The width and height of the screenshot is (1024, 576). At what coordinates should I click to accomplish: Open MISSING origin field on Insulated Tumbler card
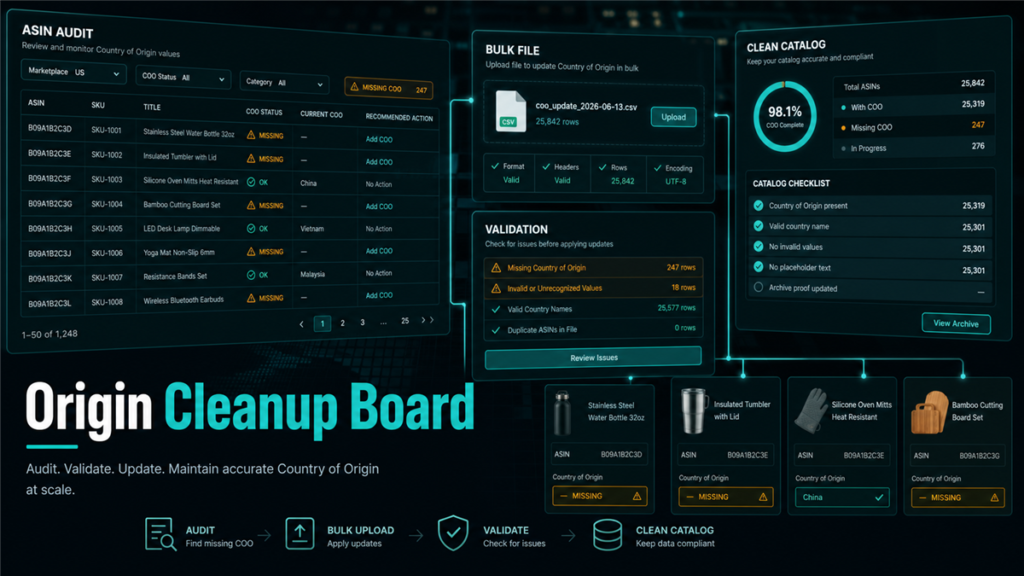tap(726, 497)
